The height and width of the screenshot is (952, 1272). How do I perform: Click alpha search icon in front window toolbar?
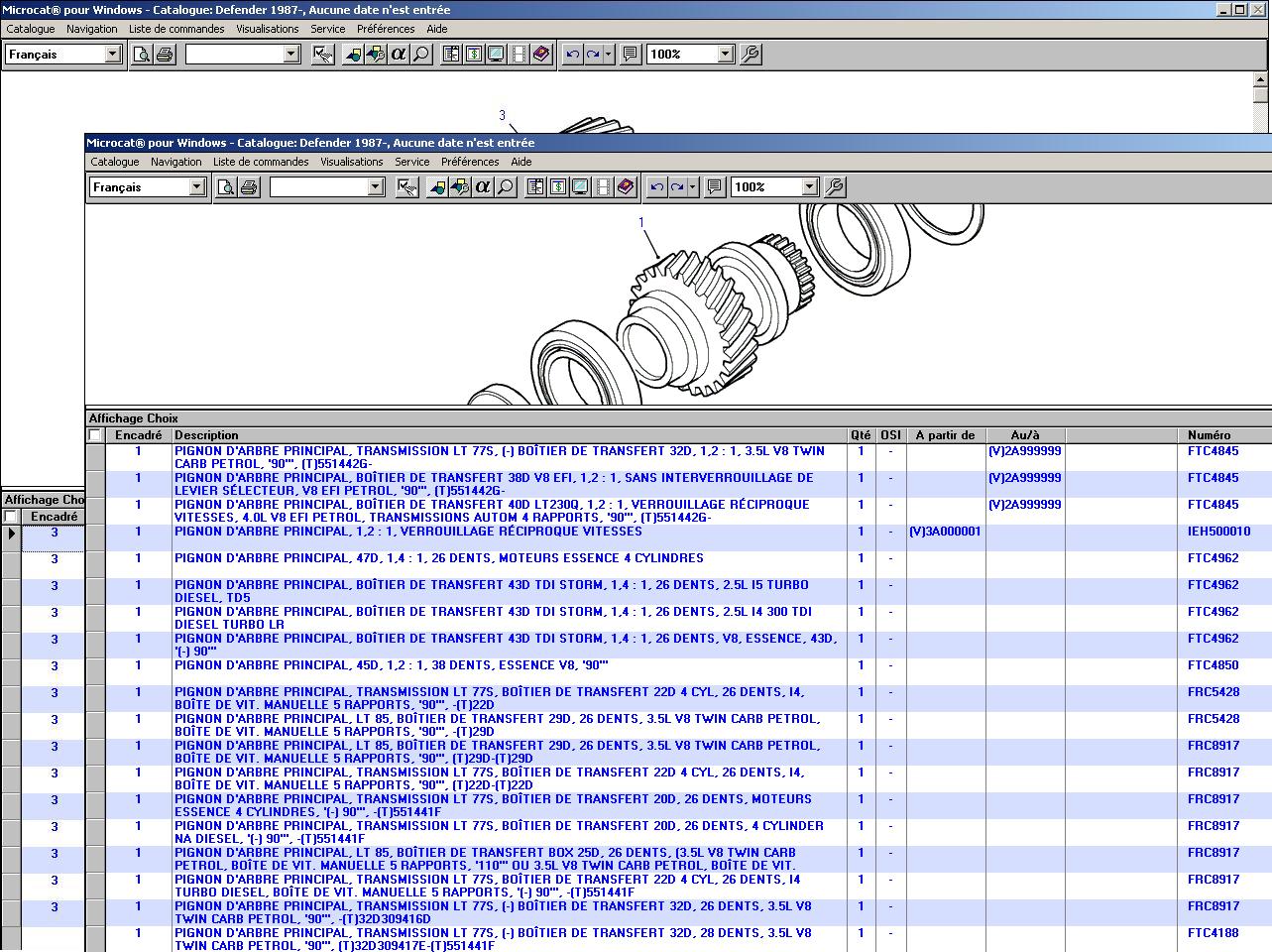click(x=483, y=187)
